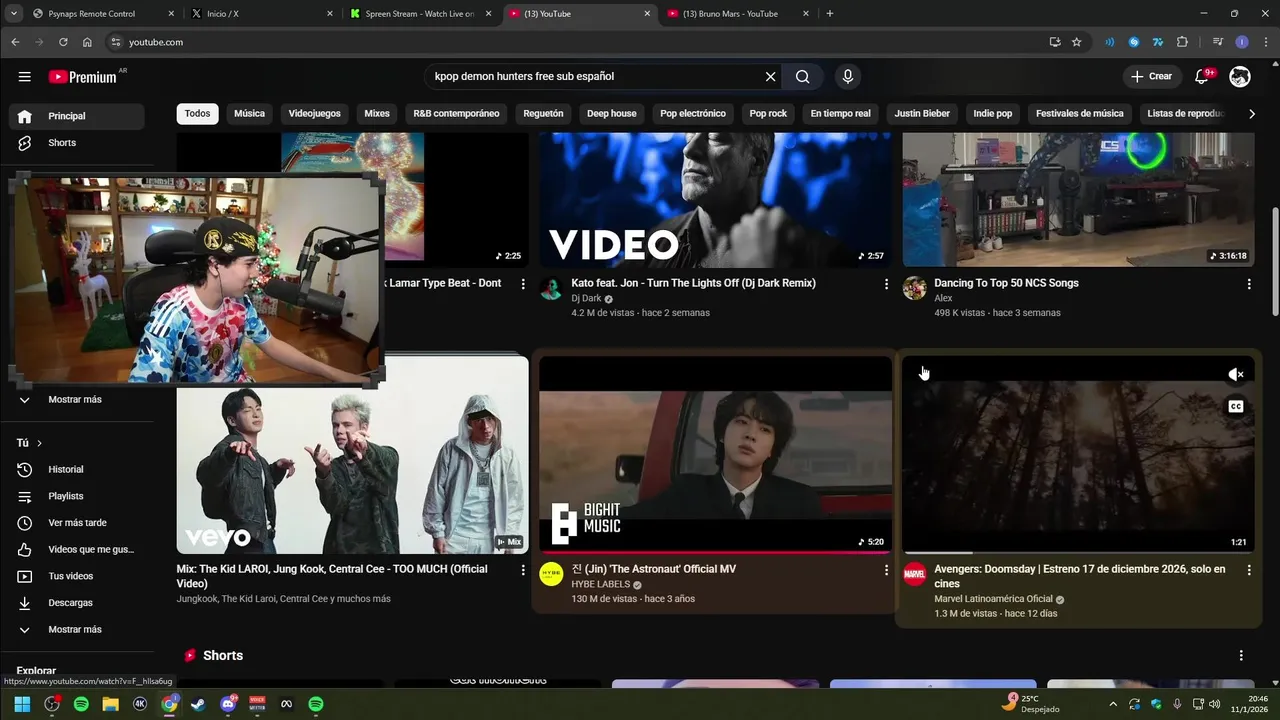This screenshot has width=1280, height=720.
Task: Click the magnifying glass search button
Action: (802, 77)
